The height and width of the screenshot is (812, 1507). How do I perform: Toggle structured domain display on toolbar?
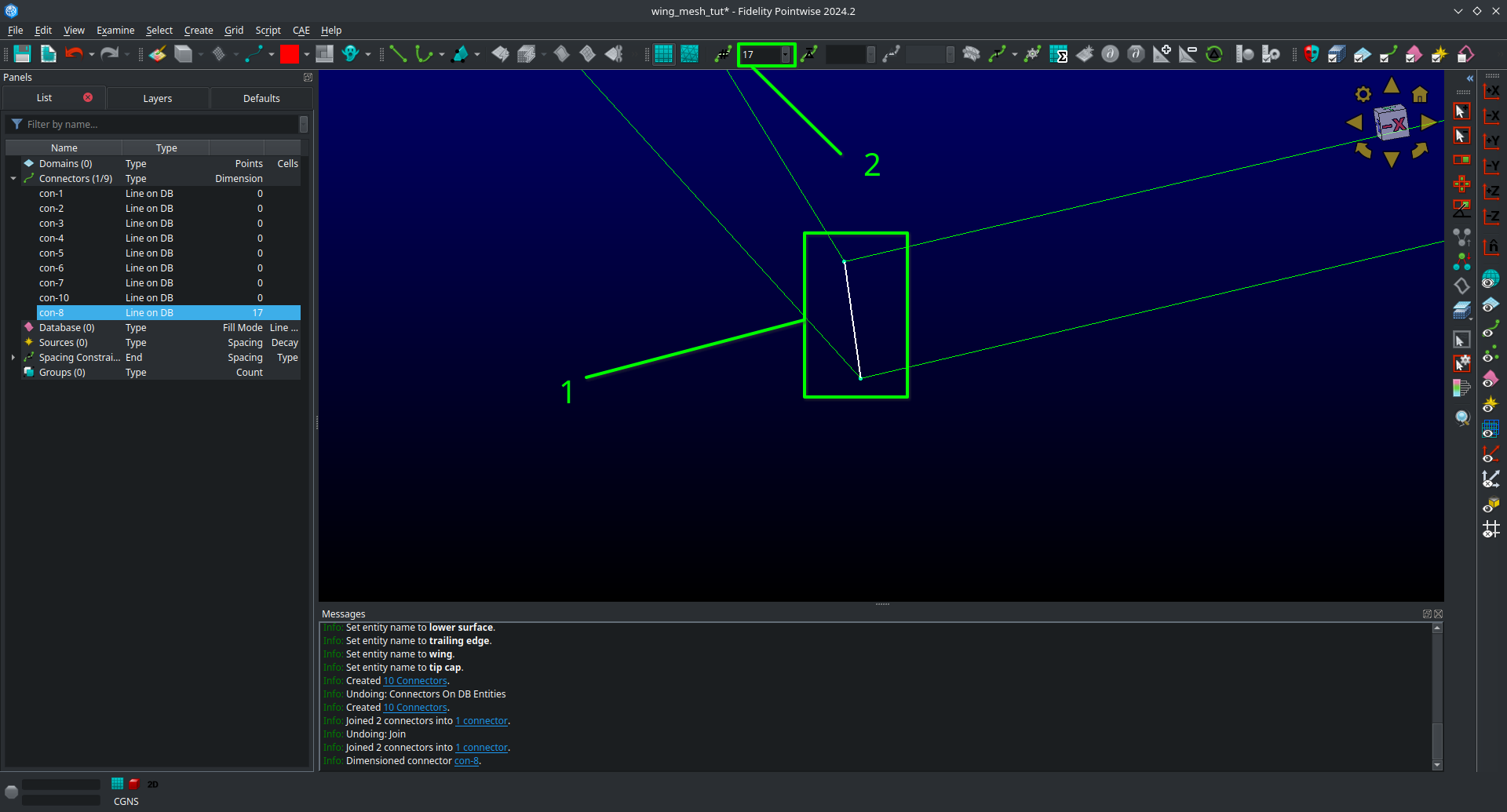663,54
